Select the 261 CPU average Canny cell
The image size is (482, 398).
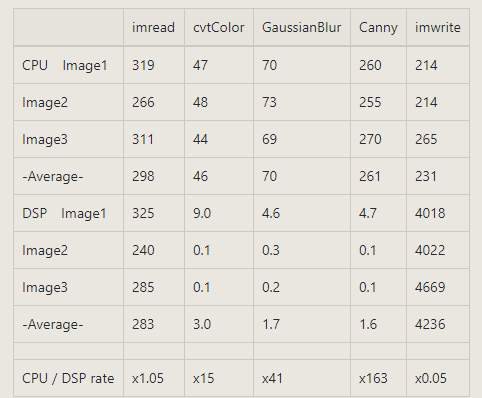pyautogui.click(x=370, y=176)
